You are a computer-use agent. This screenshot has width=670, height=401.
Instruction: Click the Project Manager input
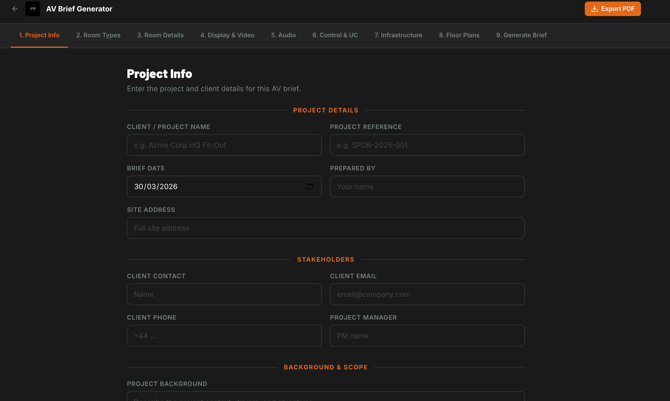427,336
